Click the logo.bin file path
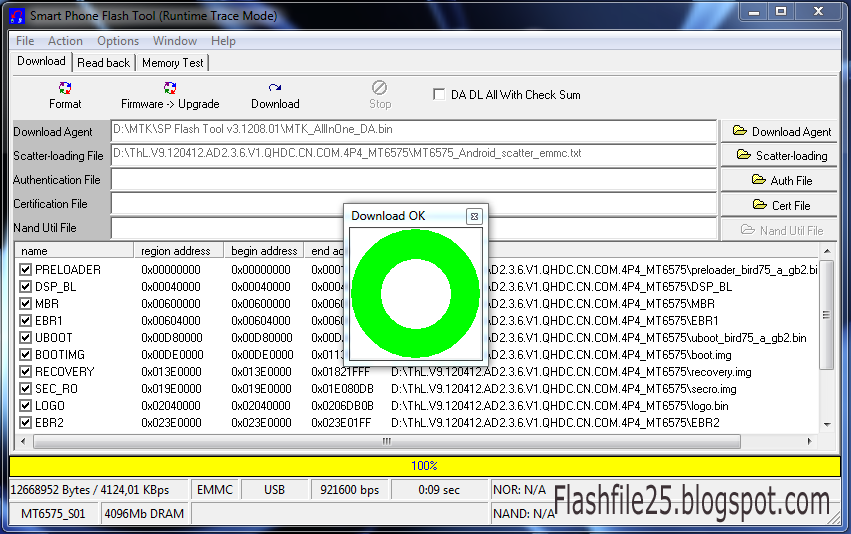 (560, 406)
